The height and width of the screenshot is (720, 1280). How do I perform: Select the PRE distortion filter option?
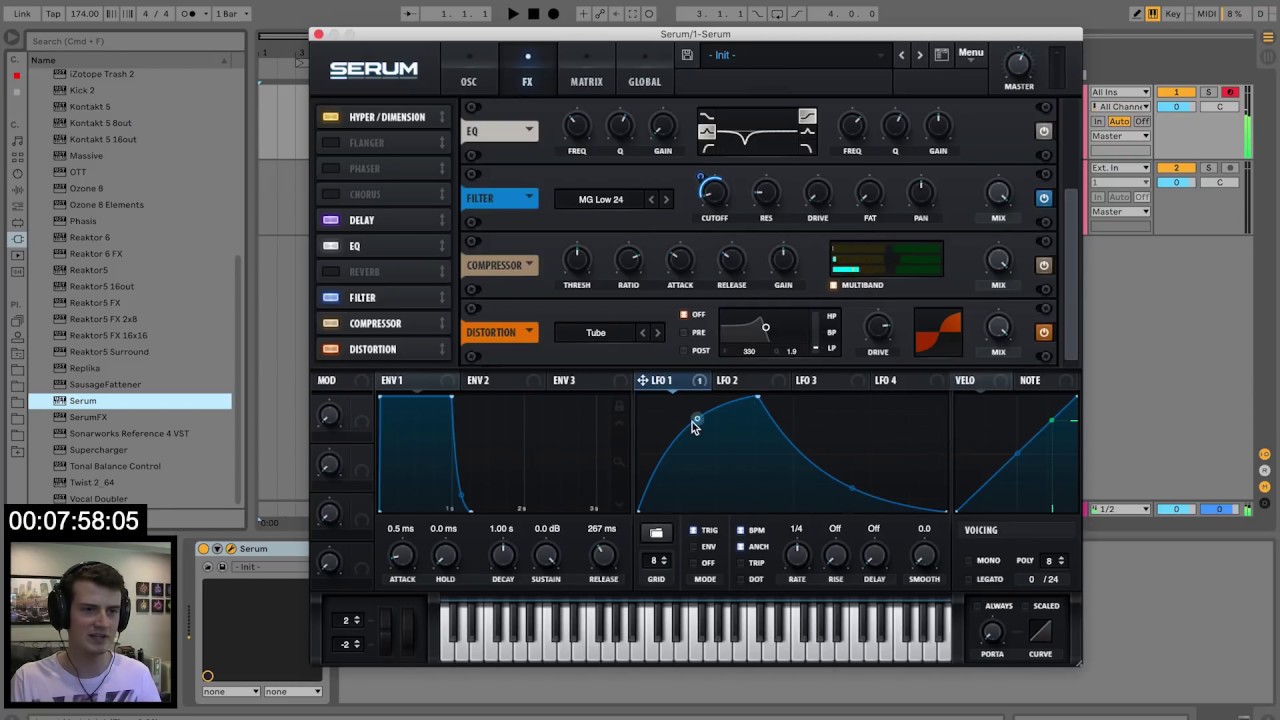[x=685, y=332]
